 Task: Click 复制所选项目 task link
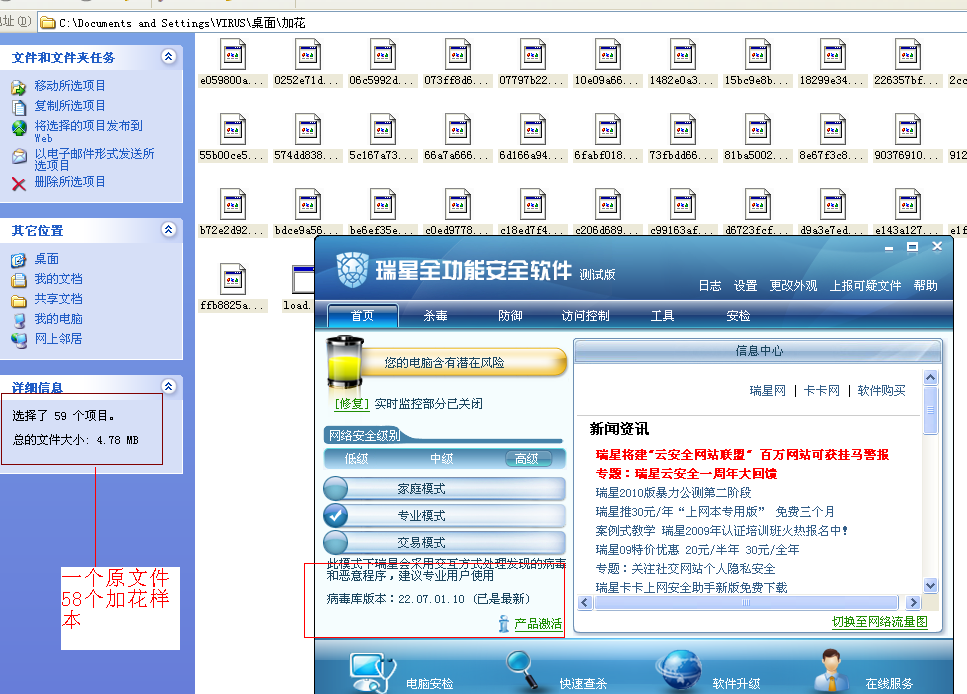pyautogui.click(x=70, y=105)
